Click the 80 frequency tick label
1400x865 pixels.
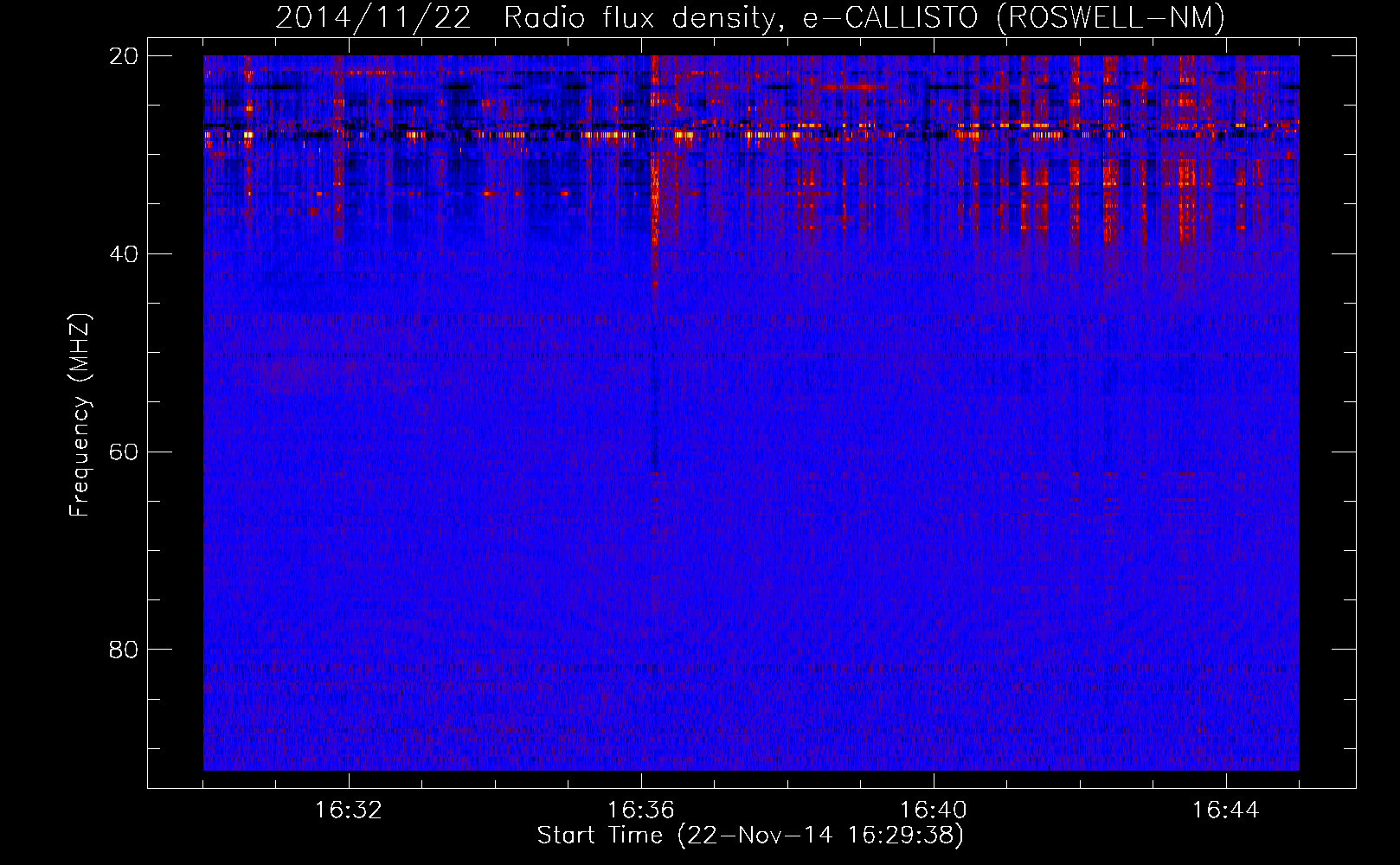pos(124,650)
